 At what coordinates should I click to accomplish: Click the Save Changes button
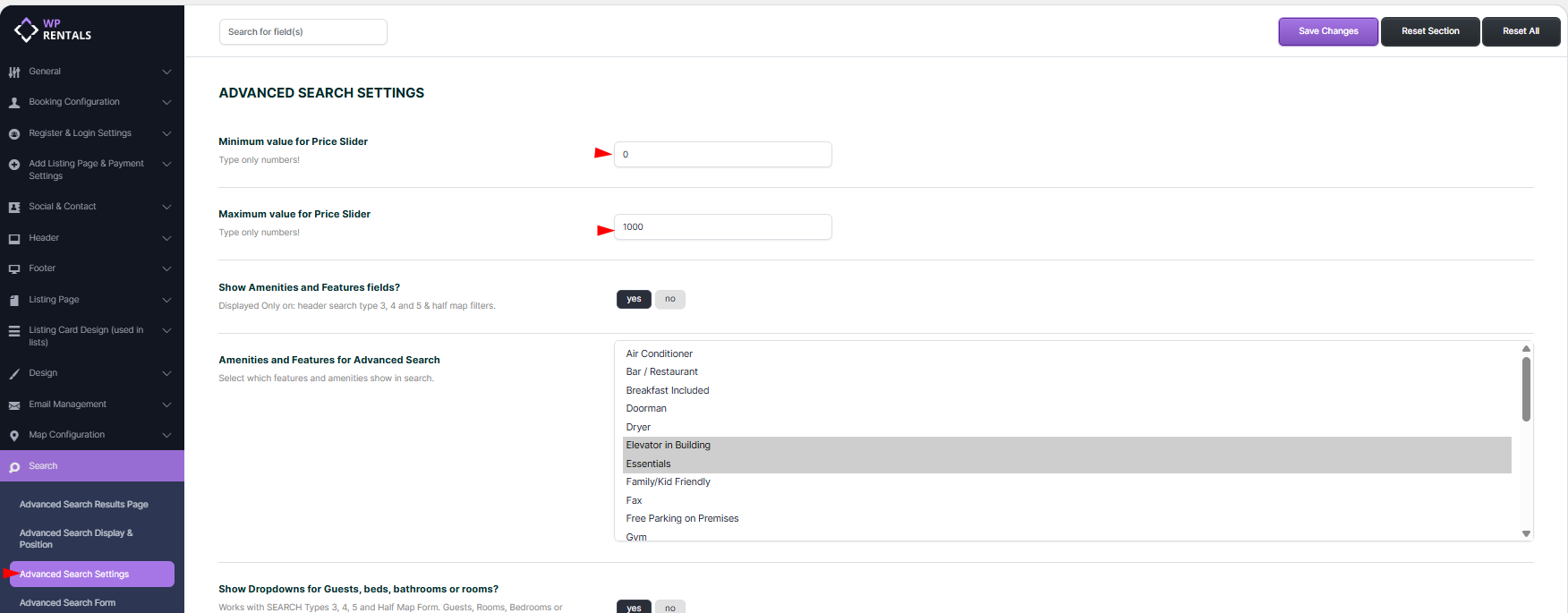pos(1327,31)
